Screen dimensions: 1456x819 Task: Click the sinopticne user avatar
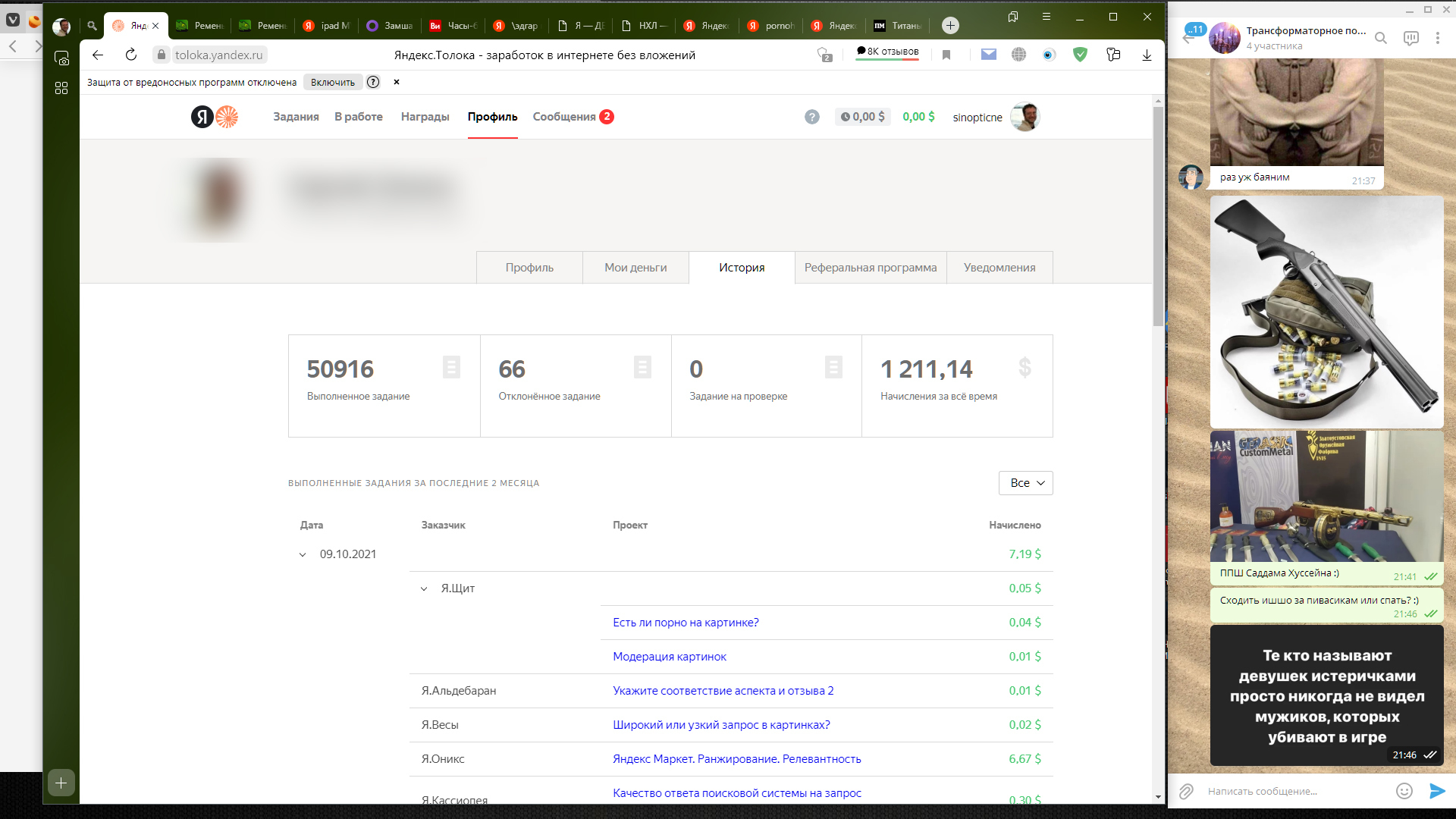click(1025, 117)
